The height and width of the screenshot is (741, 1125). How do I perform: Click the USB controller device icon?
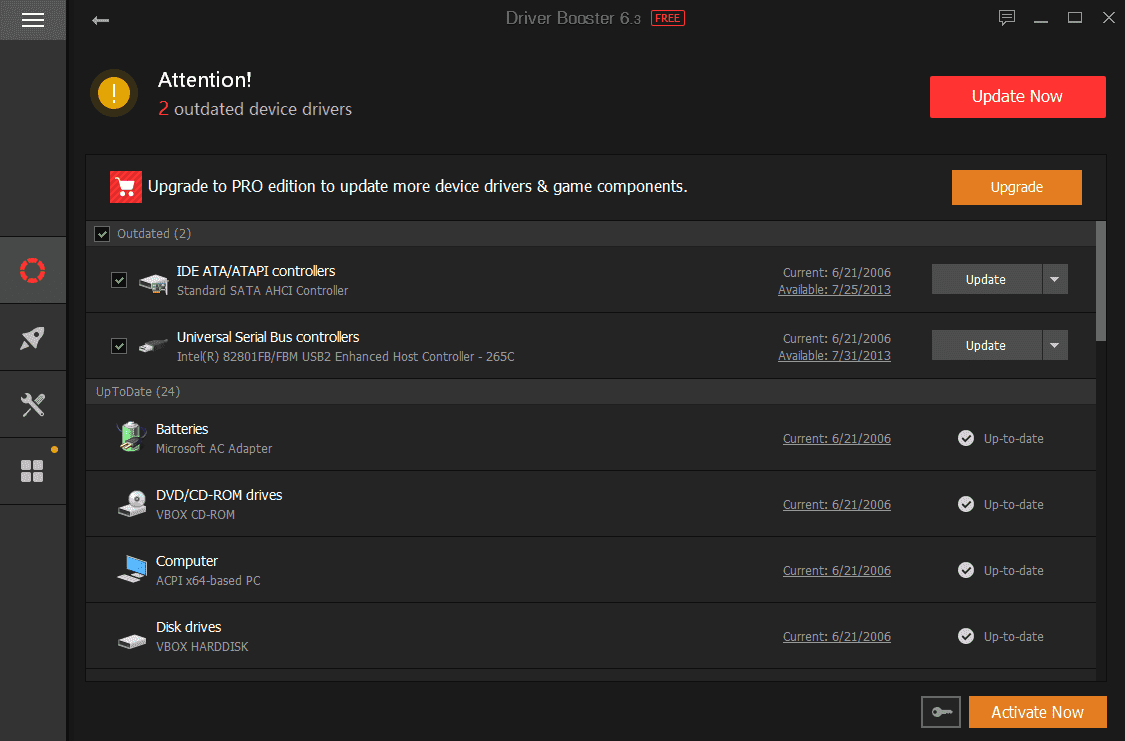click(x=154, y=346)
